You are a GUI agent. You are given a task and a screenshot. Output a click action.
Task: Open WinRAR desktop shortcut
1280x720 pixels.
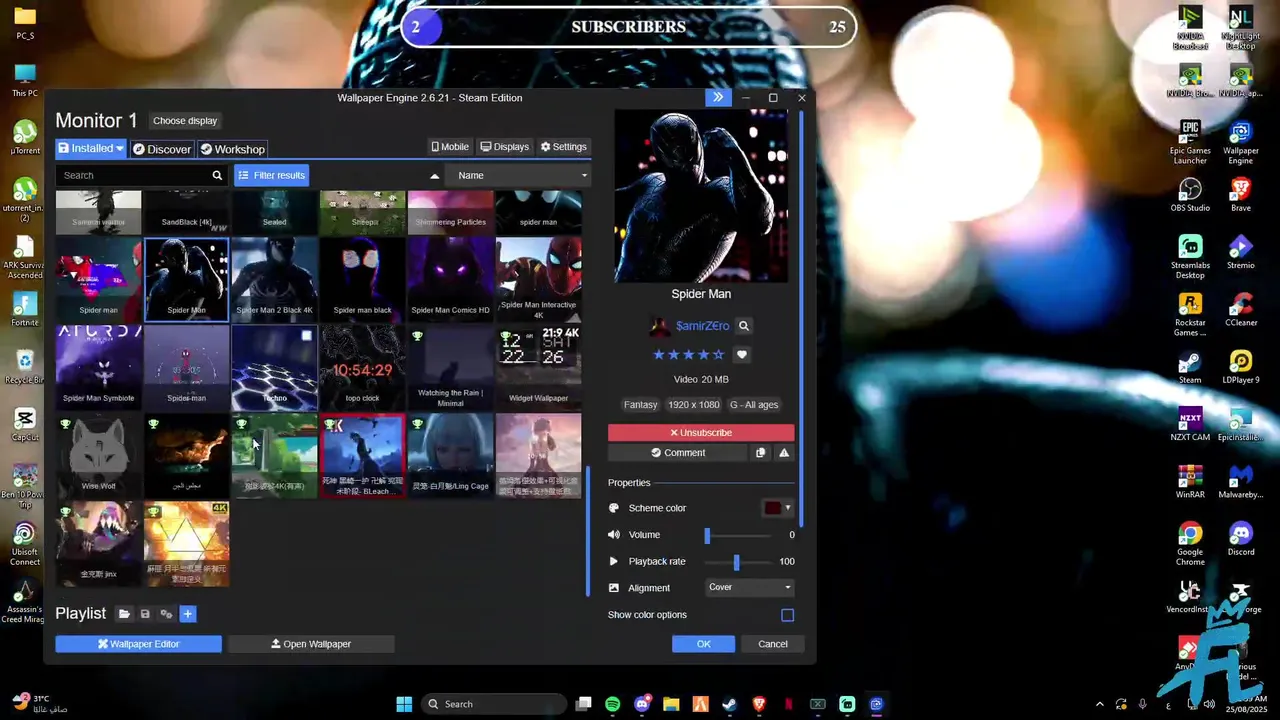coord(1190,482)
